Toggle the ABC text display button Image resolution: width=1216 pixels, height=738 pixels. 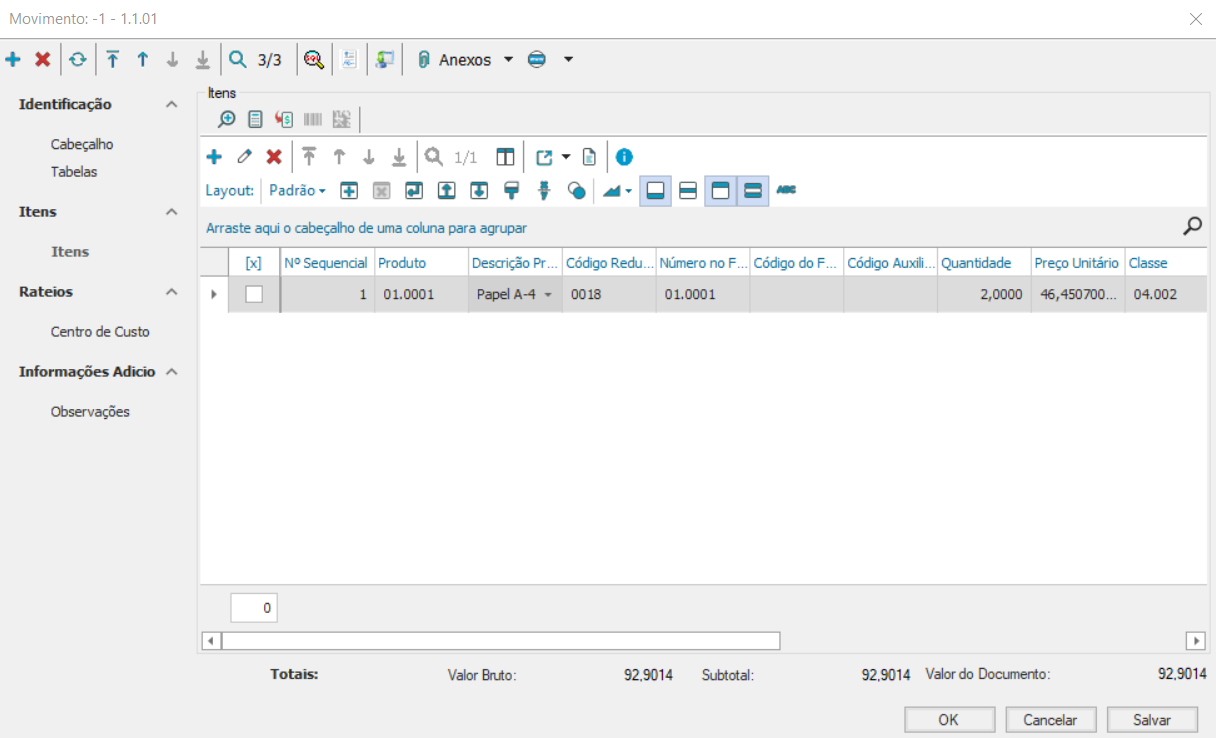786,190
